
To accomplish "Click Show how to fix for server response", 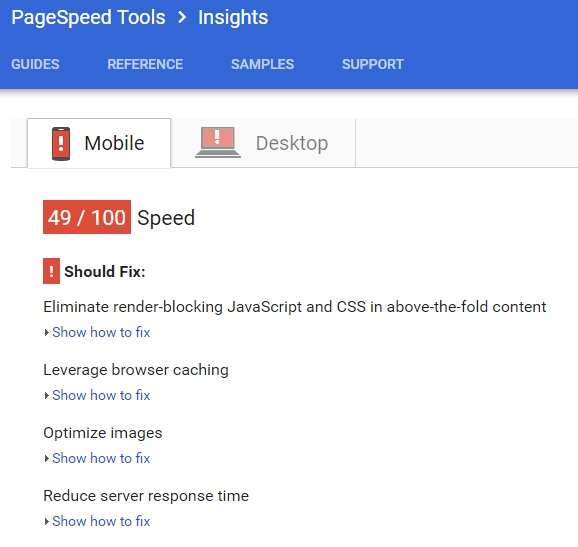I will pyautogui.click(x=101, y=522).
